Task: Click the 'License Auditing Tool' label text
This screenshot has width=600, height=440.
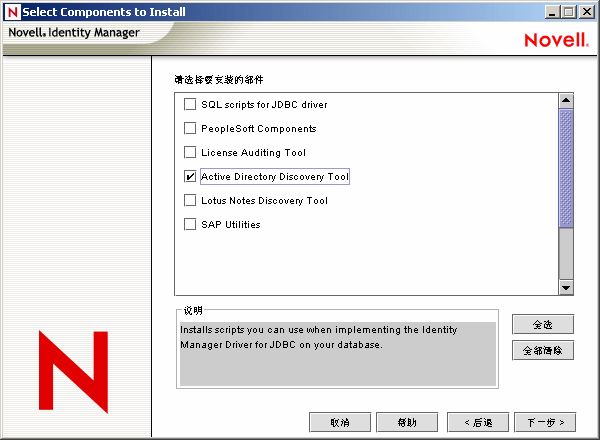Action: tap(254, 153)
